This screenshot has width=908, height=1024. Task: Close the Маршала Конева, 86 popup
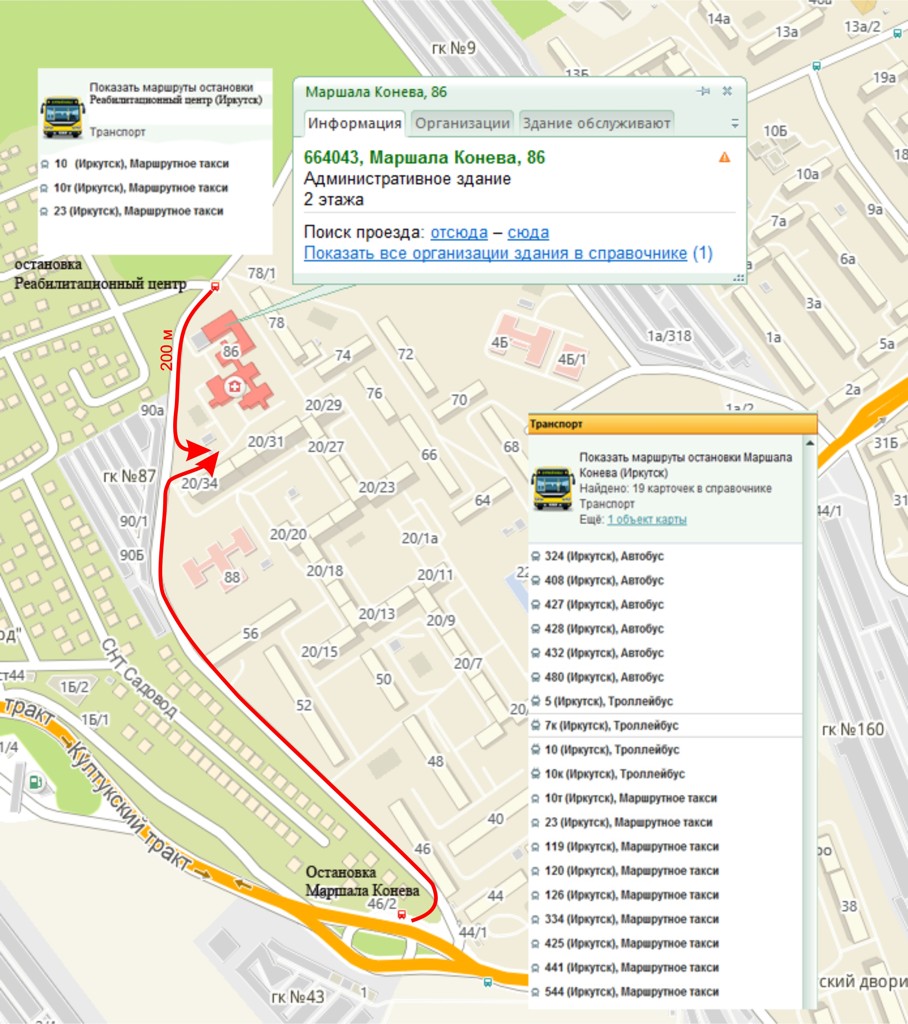[x=727, y=91]
